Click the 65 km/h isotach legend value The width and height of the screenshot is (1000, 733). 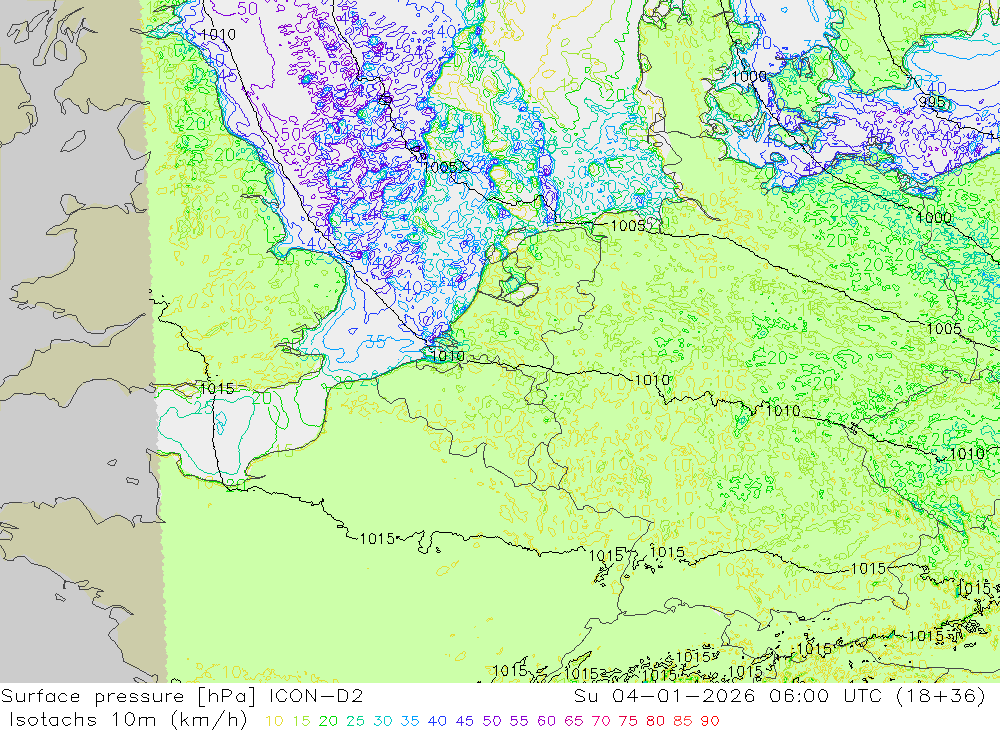573,721
